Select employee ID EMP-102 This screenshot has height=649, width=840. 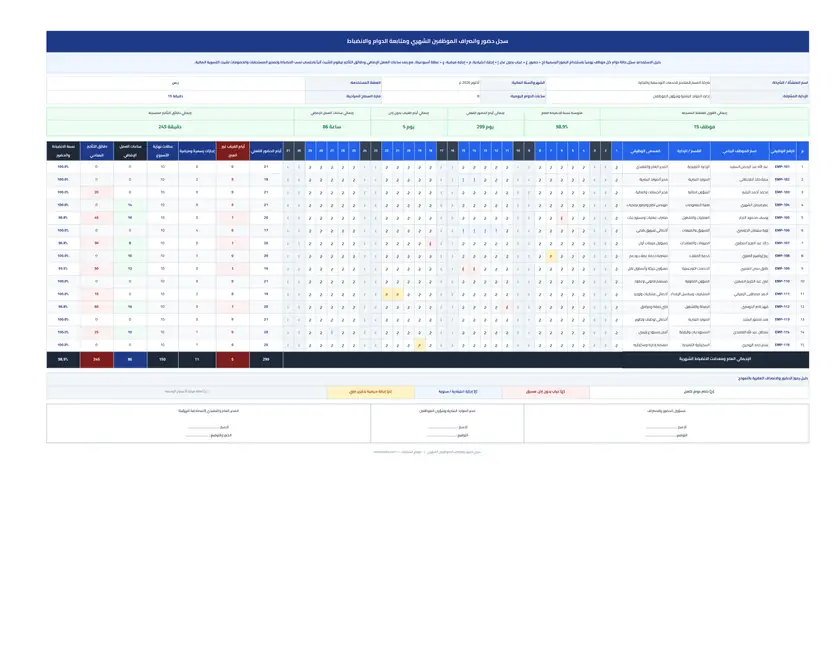tap(782, 180)
